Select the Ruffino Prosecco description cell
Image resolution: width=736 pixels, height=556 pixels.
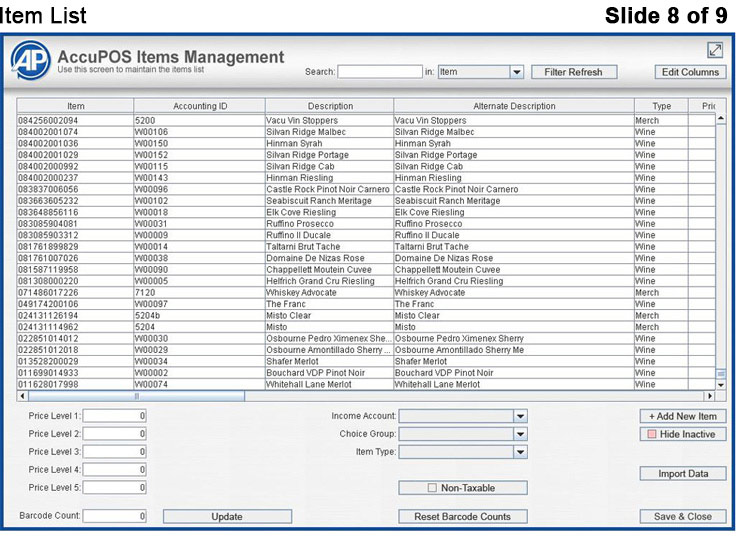330,224
